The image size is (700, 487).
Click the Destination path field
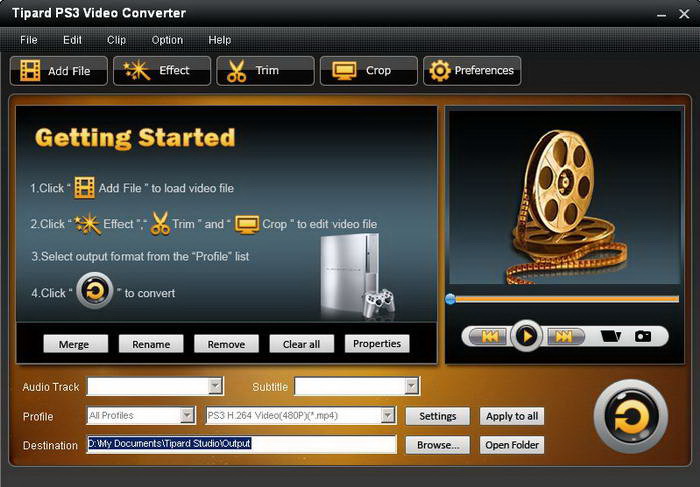point(242,444)
